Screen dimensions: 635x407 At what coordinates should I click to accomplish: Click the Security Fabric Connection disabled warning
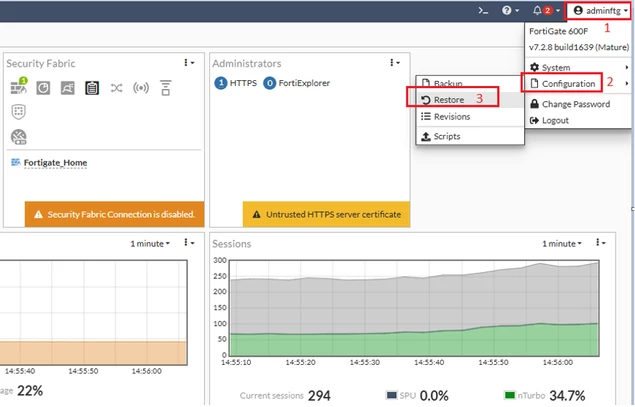[x=115, y=214]
